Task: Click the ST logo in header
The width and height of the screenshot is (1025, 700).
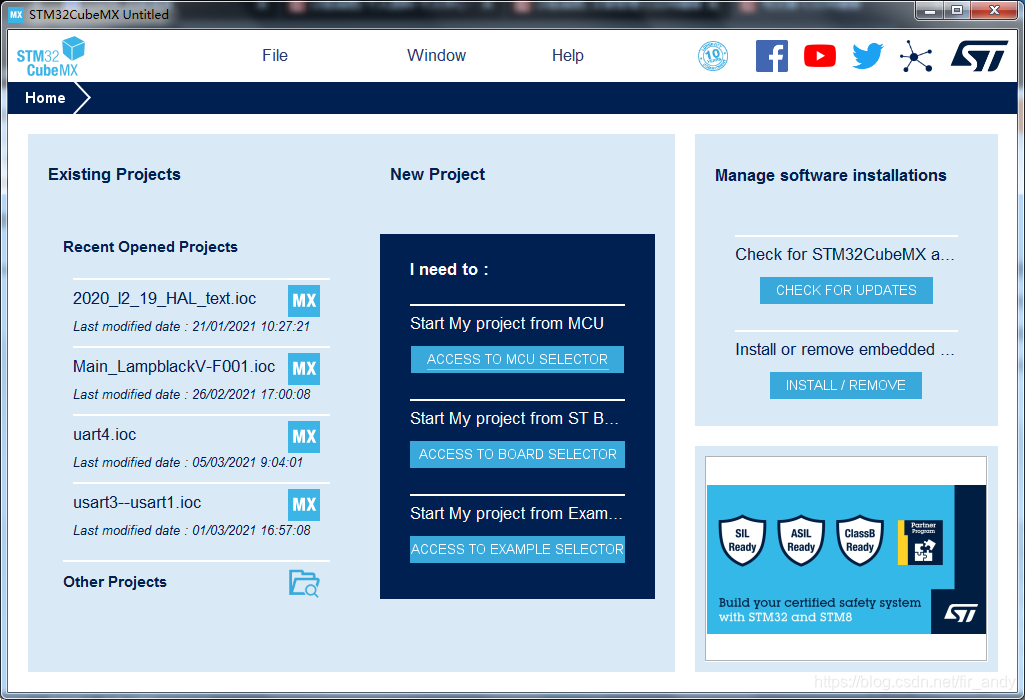Action: coord(979,56)
